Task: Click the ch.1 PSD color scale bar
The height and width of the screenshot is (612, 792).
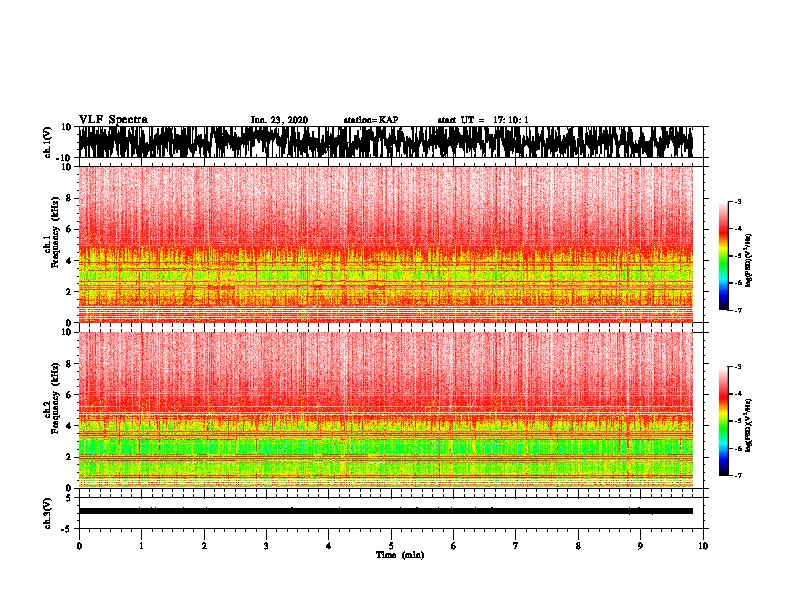Action: (x=723, y=256)
